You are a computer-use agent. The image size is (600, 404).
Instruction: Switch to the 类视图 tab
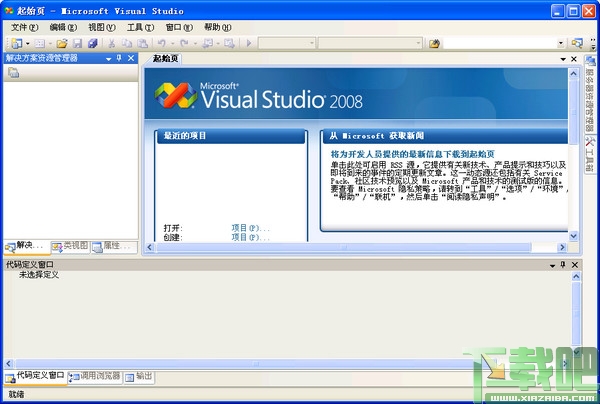[70, 247]
